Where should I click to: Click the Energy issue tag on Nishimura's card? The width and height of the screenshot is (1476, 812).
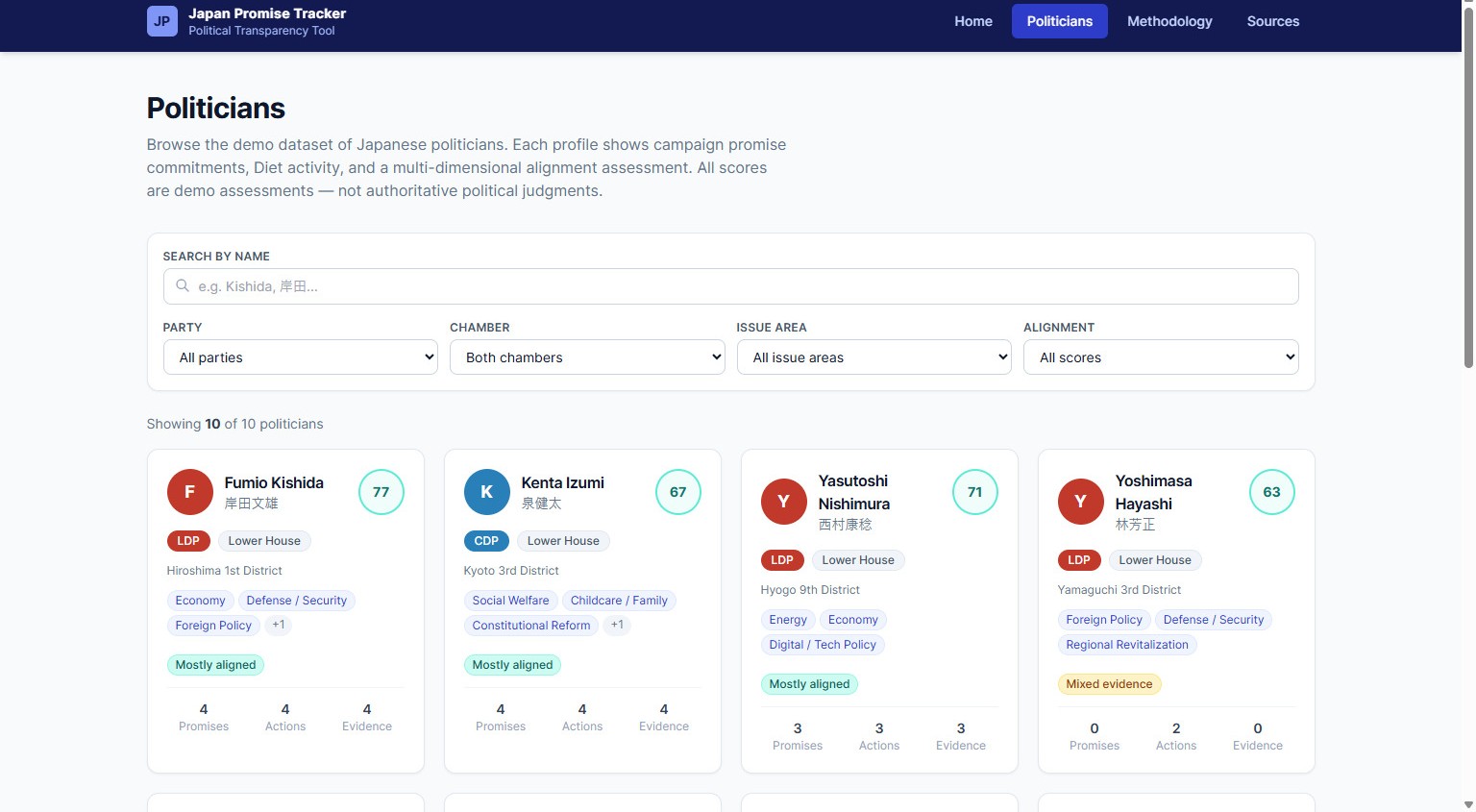787,619
